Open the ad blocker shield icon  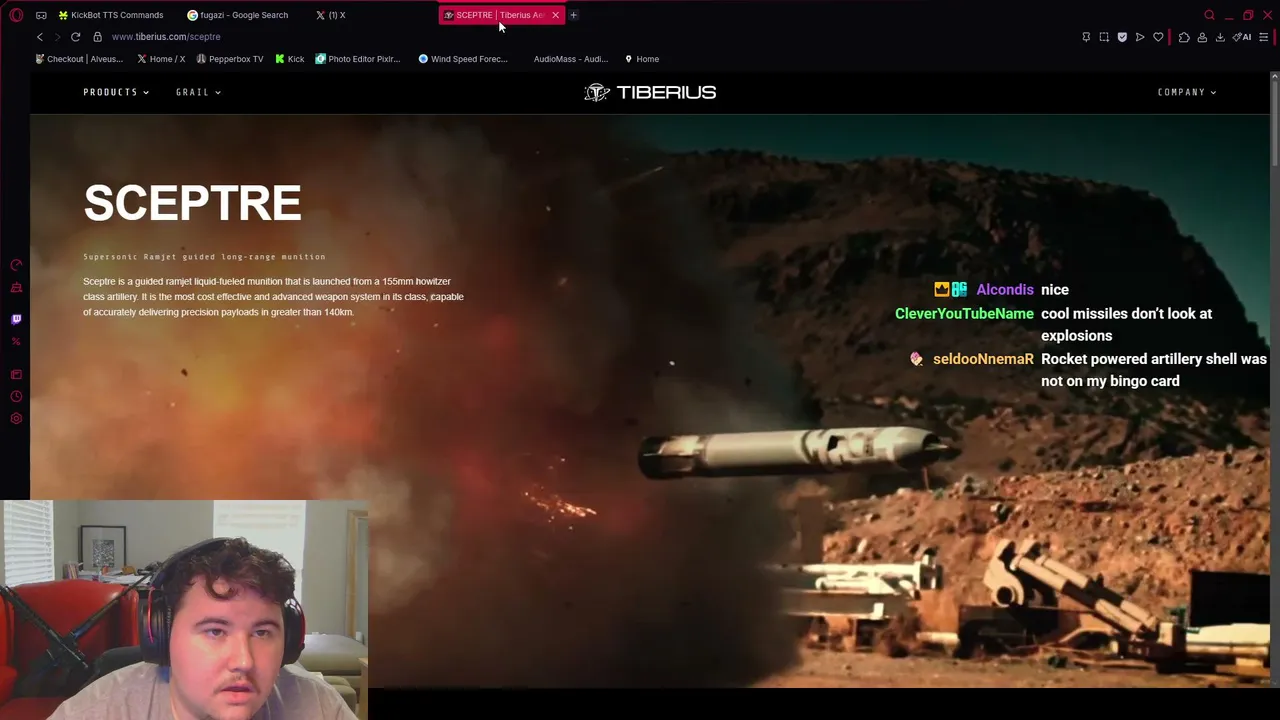pos(1122,37)
